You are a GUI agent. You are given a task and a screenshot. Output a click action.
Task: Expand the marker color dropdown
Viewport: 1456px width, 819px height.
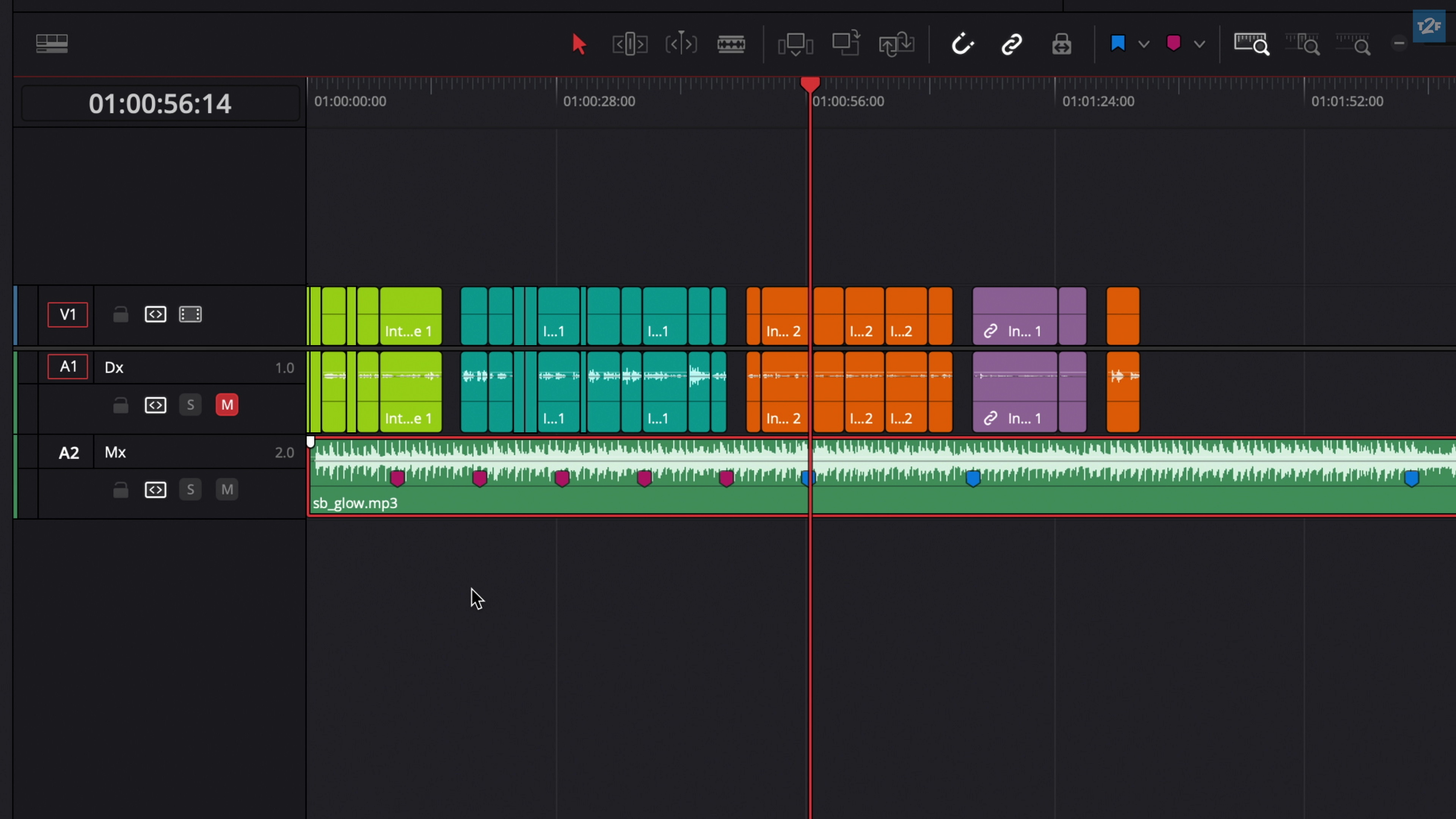1199,44
